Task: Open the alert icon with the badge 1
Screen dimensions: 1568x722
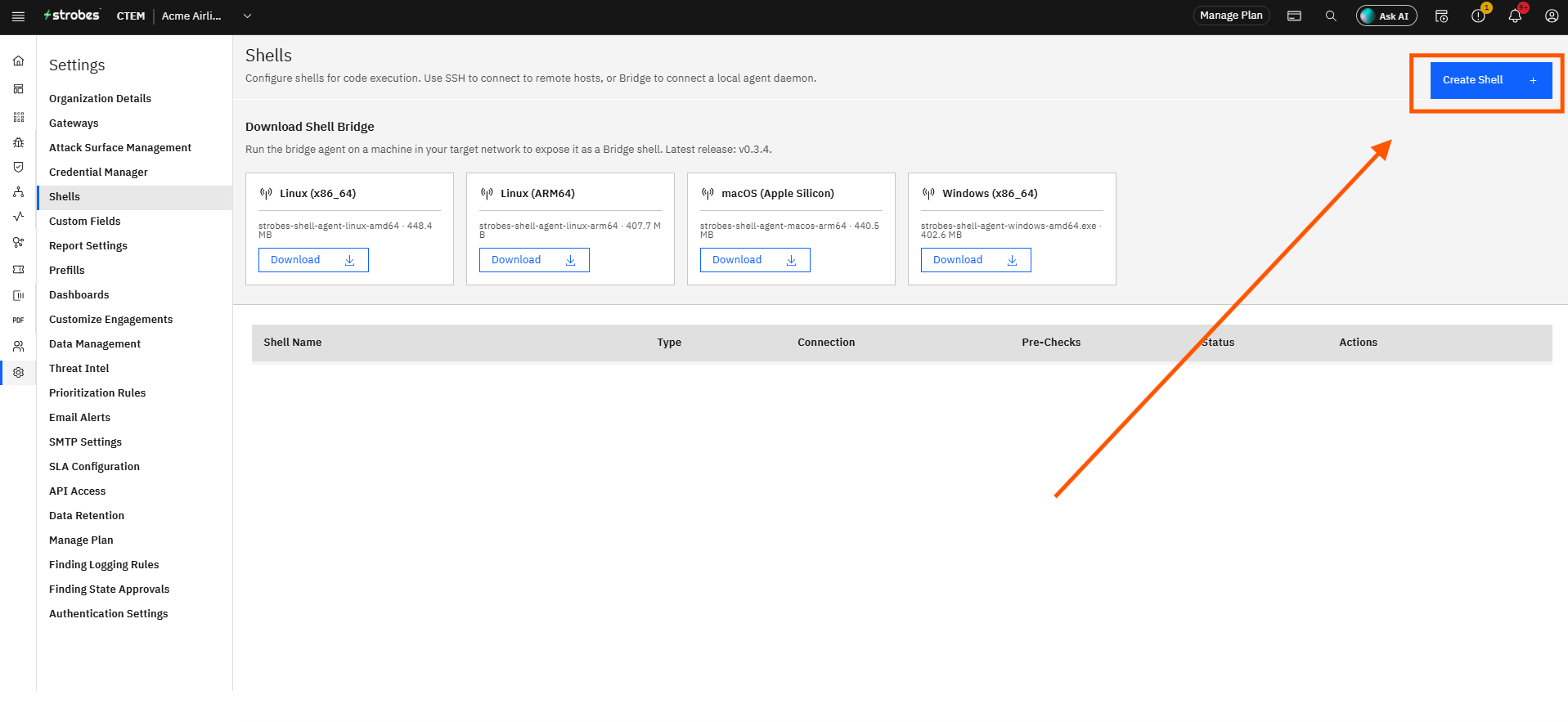Action: tap(1478, 16)
